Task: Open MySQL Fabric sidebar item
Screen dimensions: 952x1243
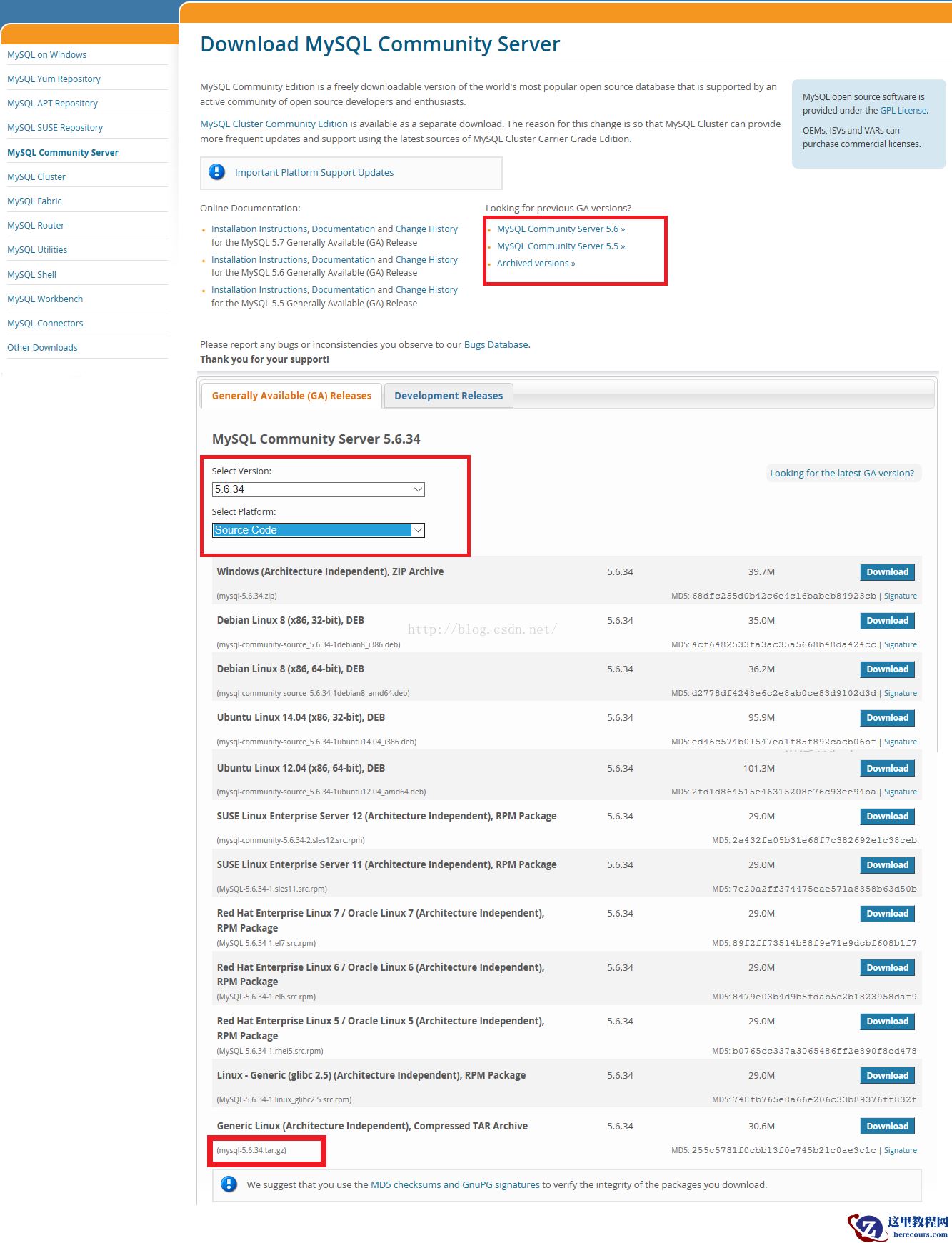Action: [x=34, y=201]
